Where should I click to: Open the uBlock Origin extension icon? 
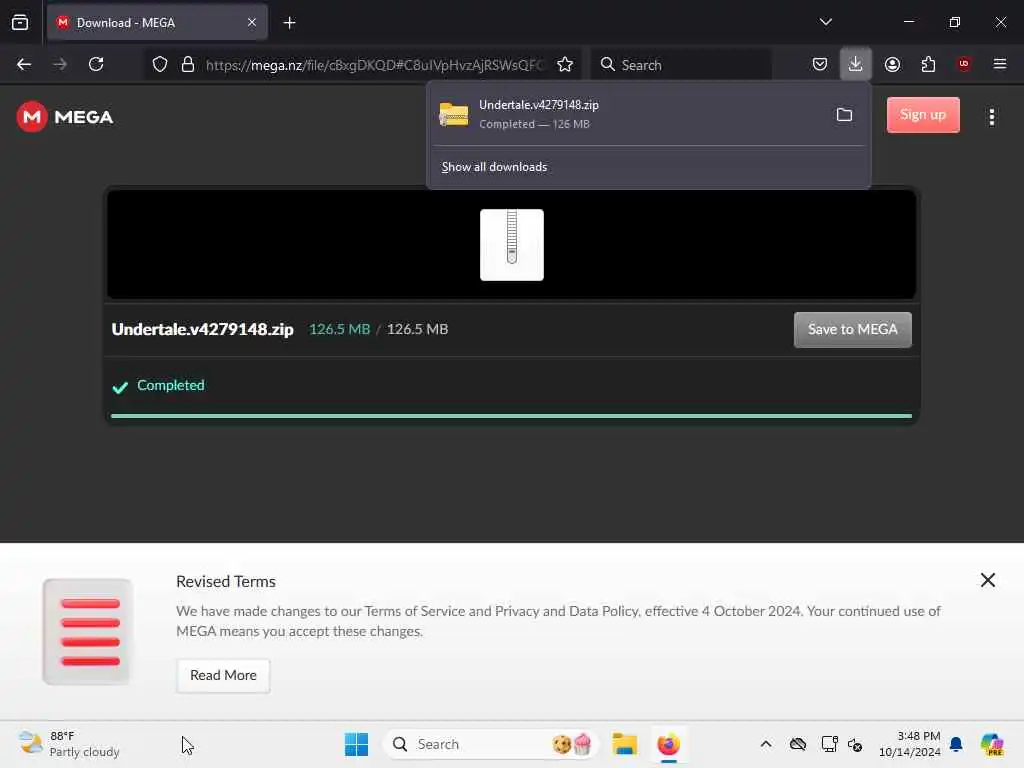964,64
